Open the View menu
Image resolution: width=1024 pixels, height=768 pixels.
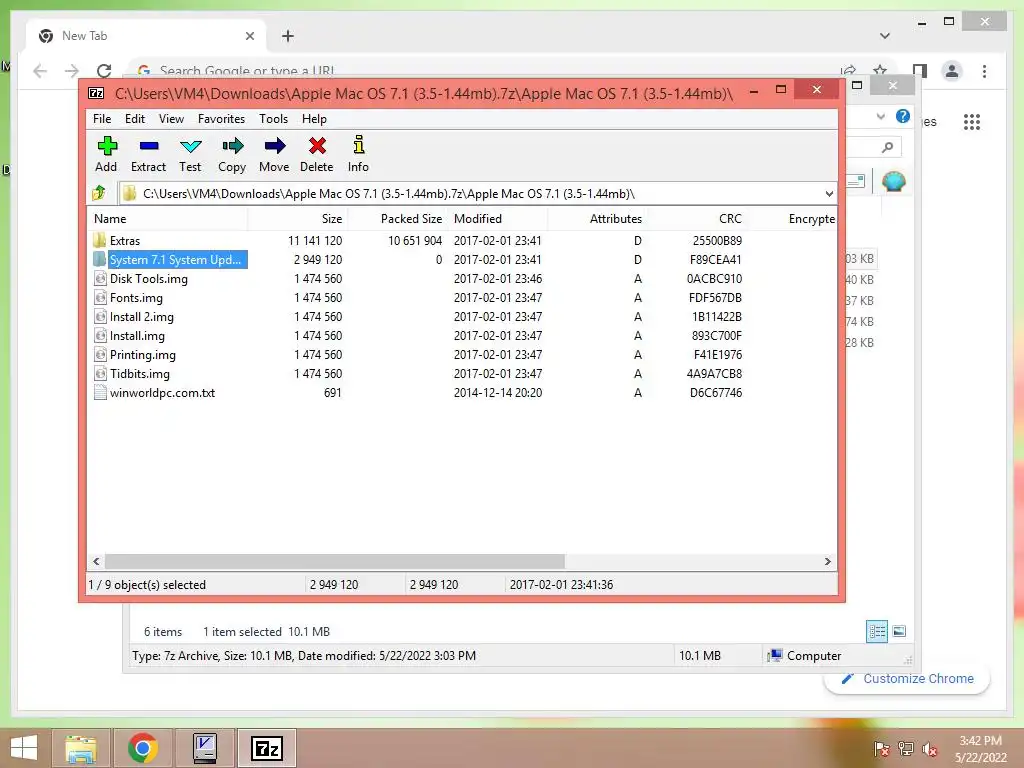pyautogui.click(x=171, y=119)
